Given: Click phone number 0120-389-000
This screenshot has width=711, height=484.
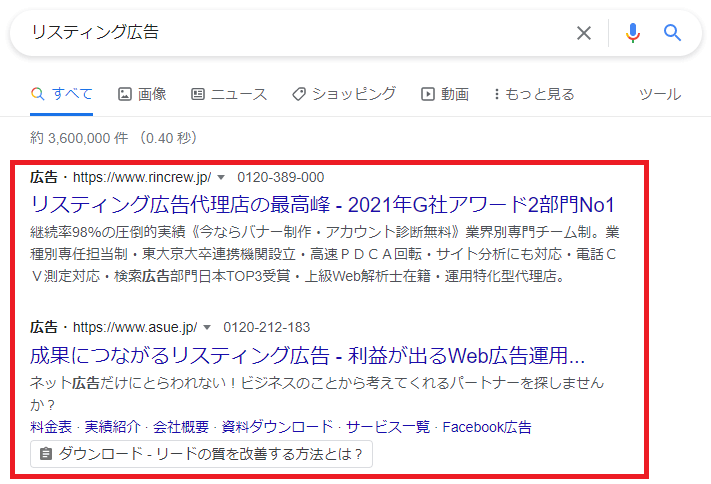Looking at the screenshot, I should click(x=281, y=177).
